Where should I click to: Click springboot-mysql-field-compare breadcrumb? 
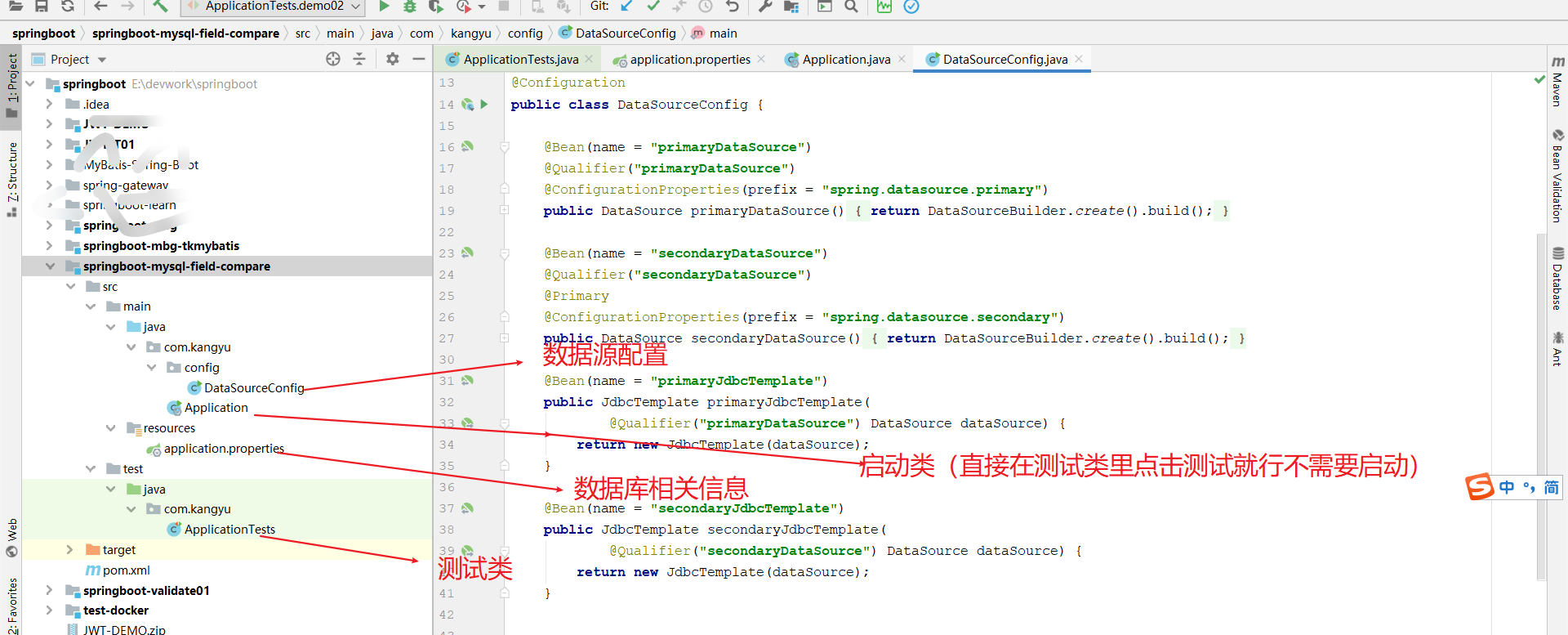pos(185,34)
